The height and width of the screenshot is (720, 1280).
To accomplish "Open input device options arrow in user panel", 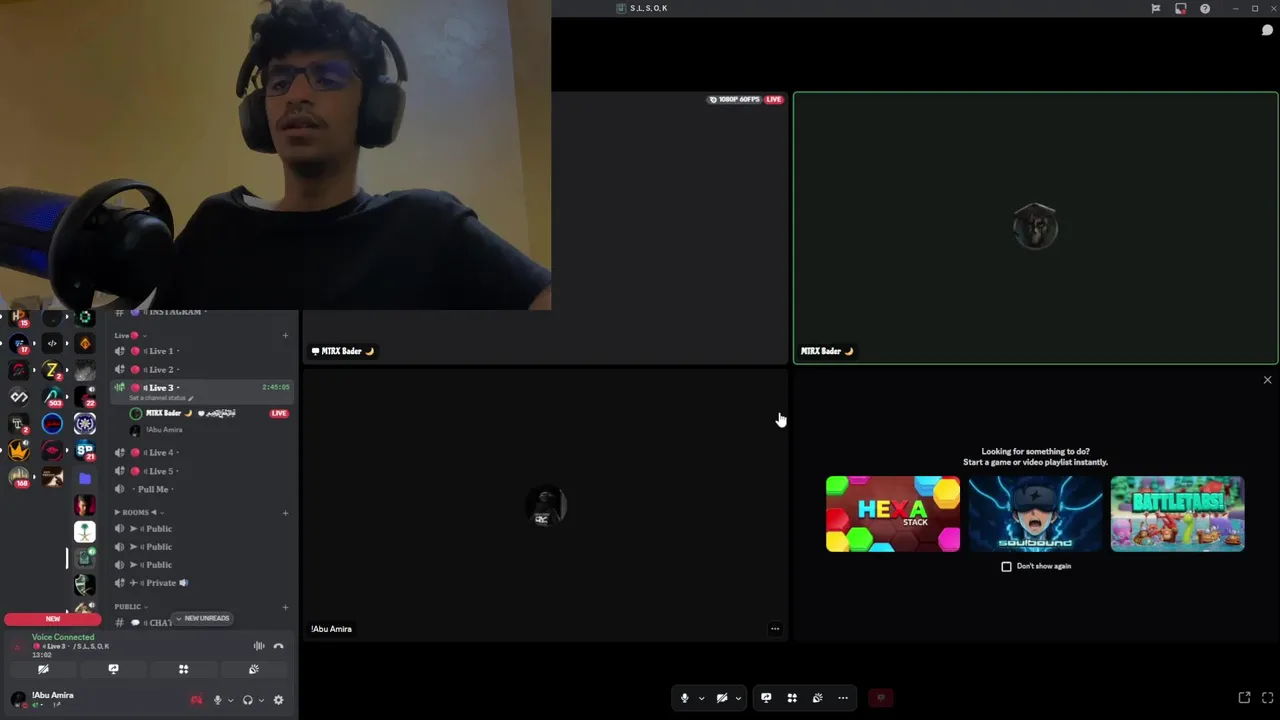I will 230,700.
